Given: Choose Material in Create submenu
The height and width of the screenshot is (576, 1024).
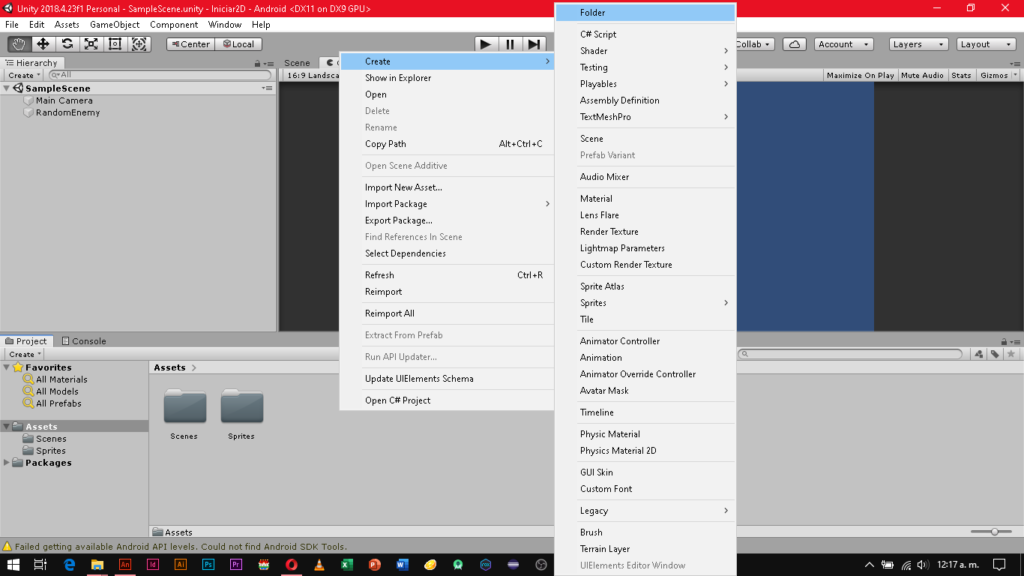Looking at the screenshot, I should click(645, 199).
